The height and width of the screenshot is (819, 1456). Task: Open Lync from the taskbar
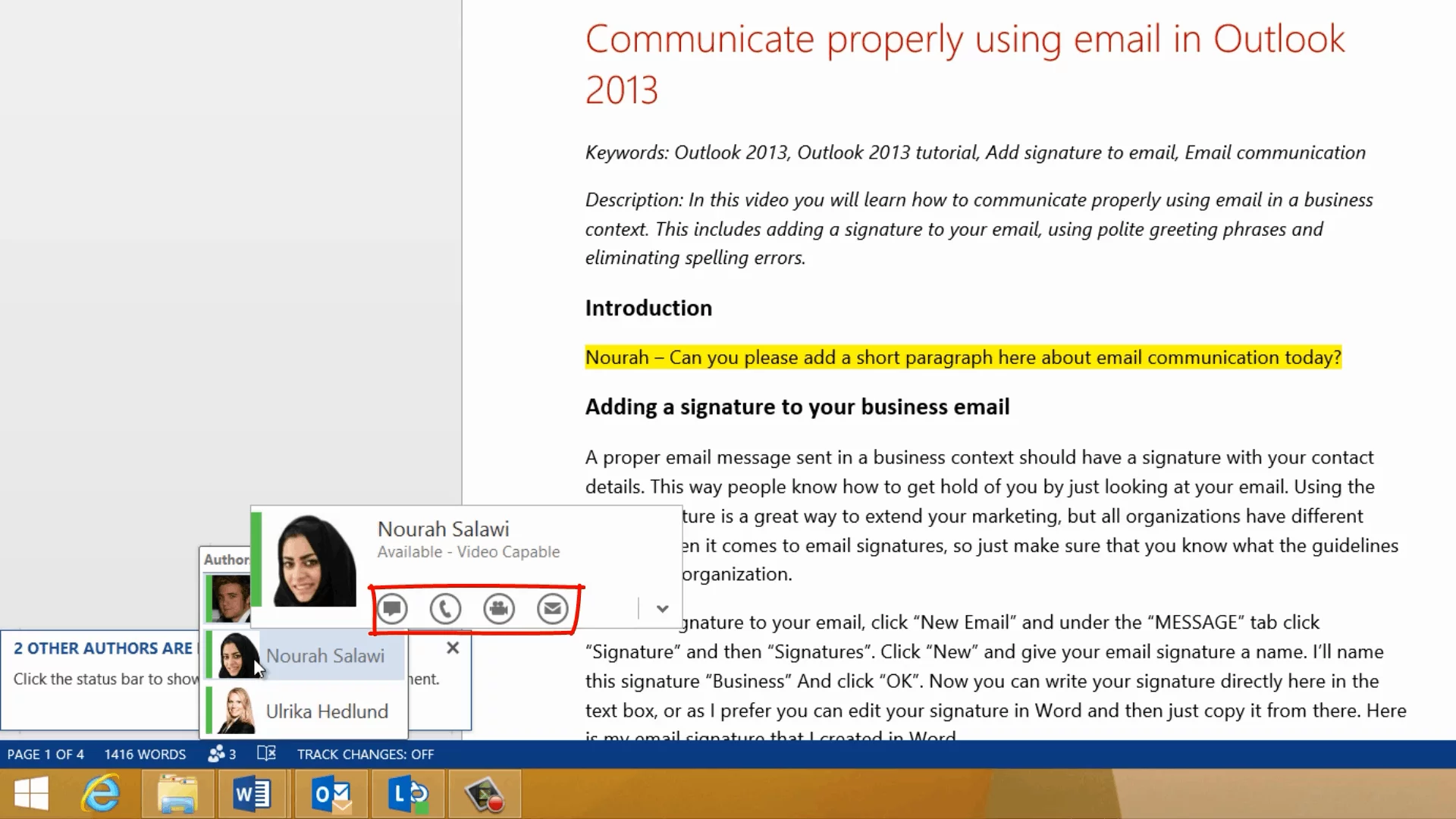pyautogui.click(x=408, y=794)
